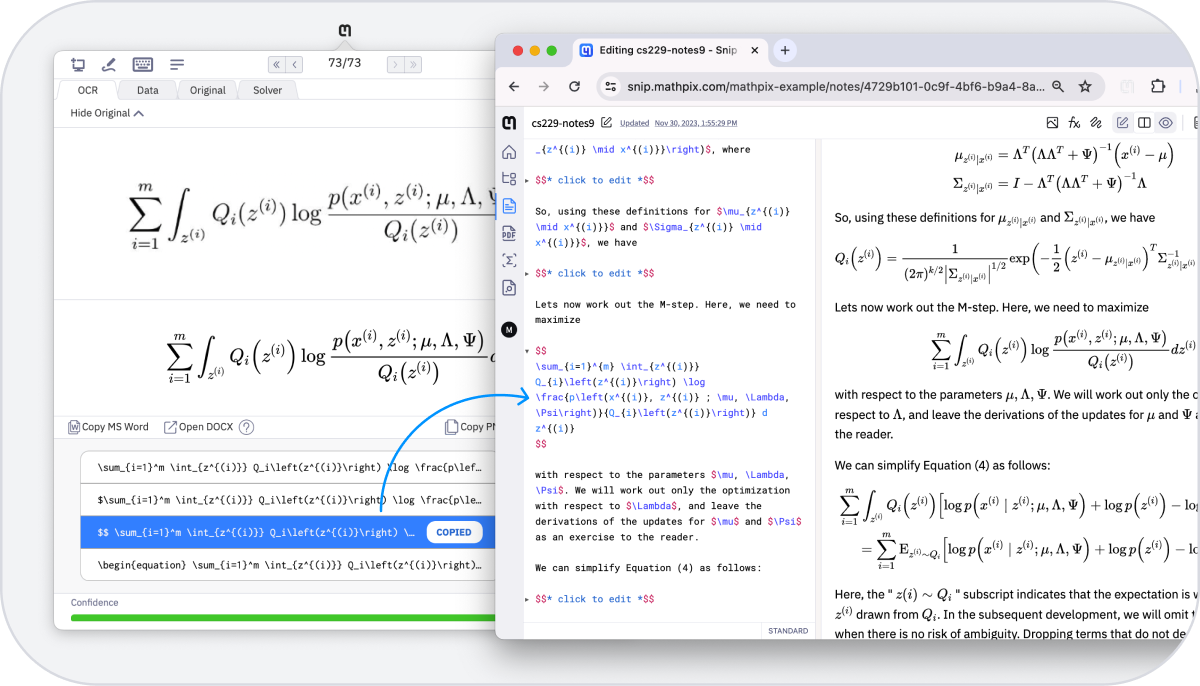The image size is (1200, 686).
Task: Go back in the browser
Action: (514, 87)
